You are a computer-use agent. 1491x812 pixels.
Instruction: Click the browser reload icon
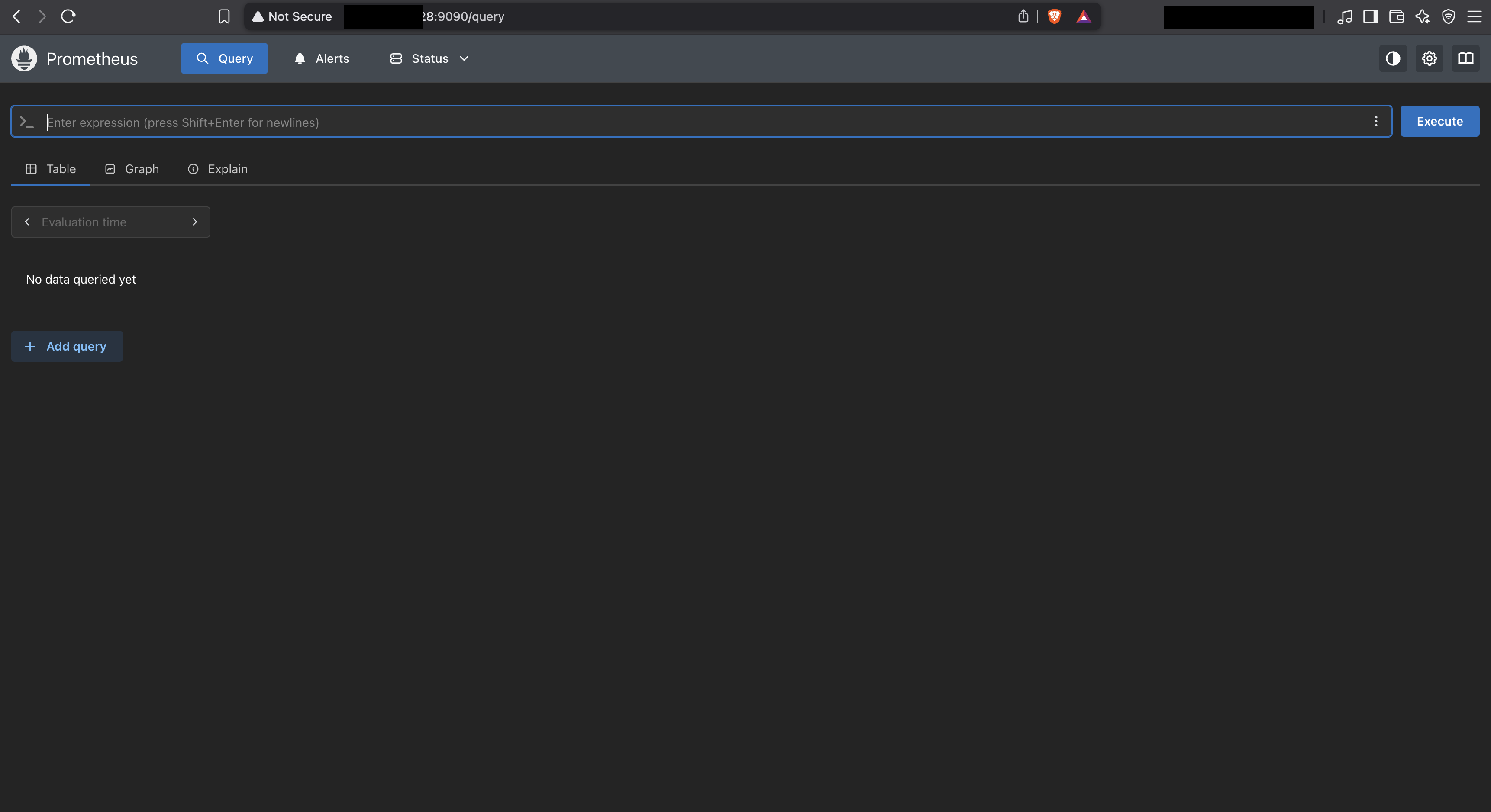(68, 16)
